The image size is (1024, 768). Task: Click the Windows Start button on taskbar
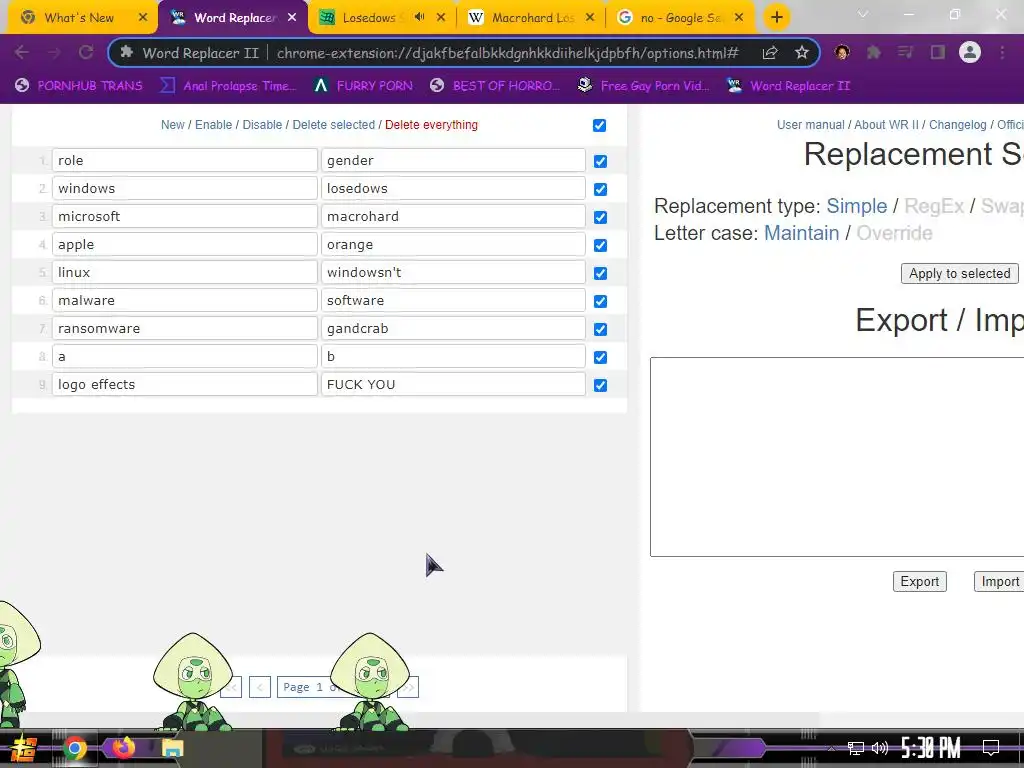tap(24, 748)
